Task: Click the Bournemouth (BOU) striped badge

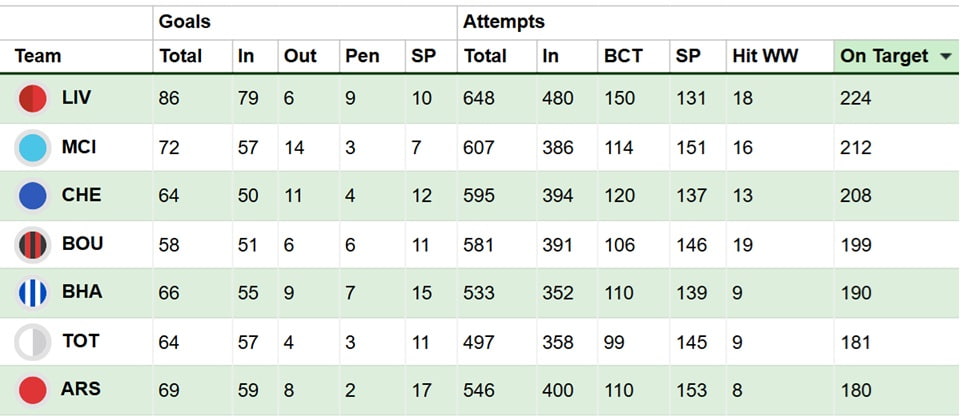Action: click(33, 245)
